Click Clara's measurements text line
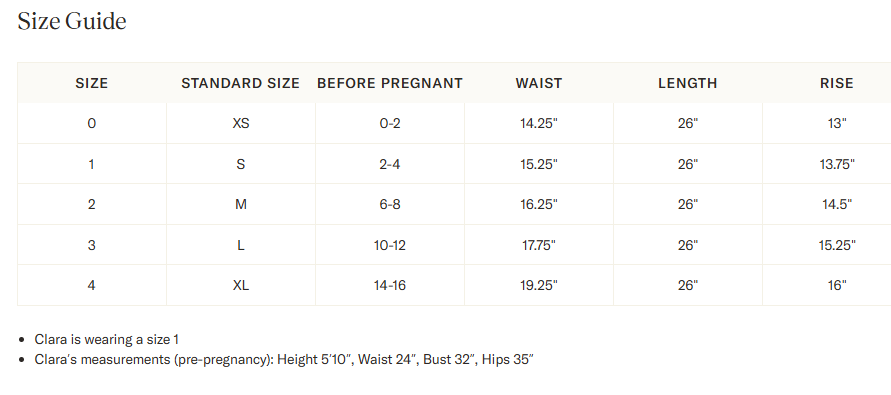 284,359
